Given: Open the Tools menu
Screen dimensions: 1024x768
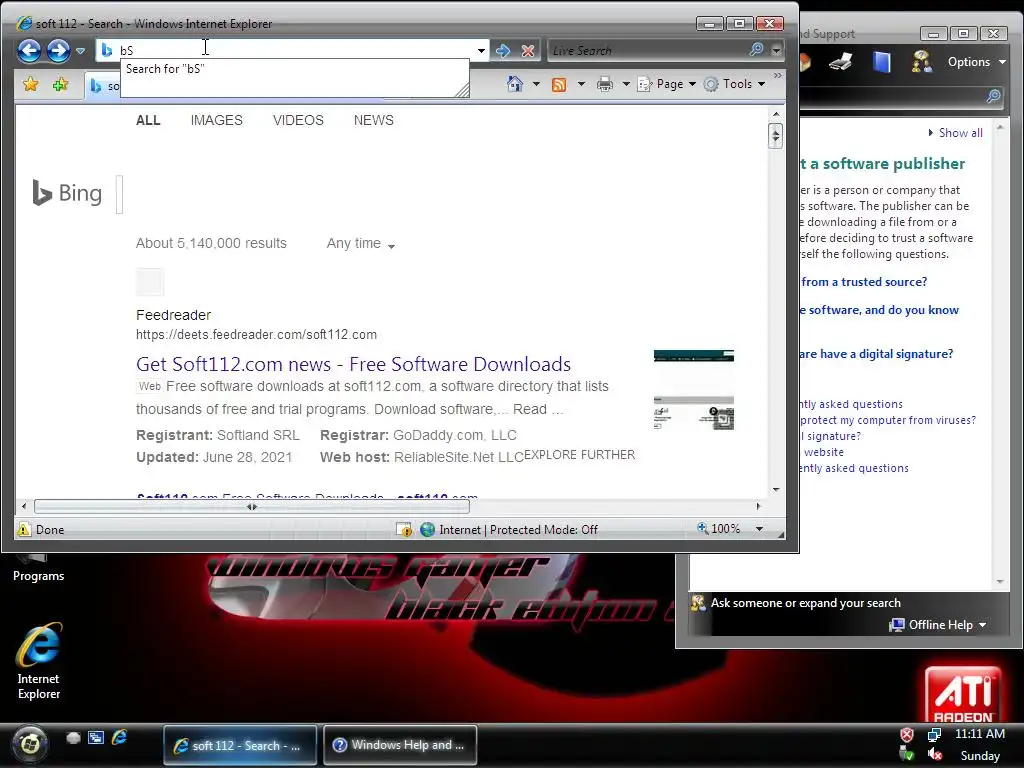Looking at the screenshot, I should [x=735, y=84].
